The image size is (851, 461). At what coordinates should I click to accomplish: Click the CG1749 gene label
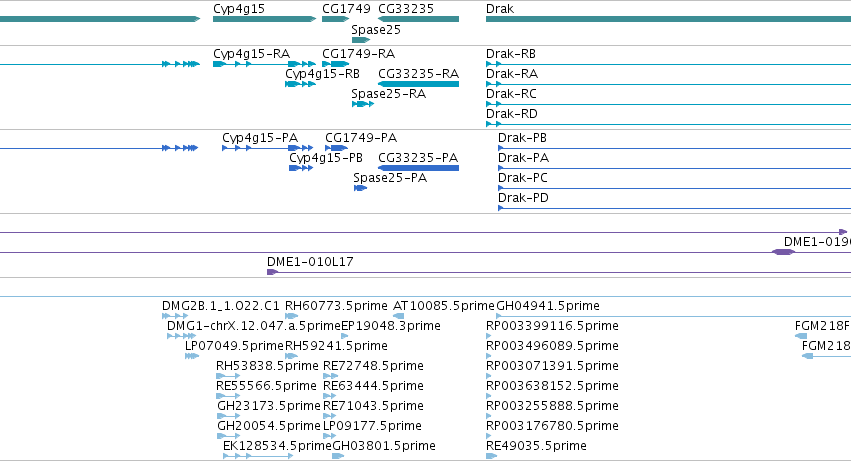[x=346, y=9]
